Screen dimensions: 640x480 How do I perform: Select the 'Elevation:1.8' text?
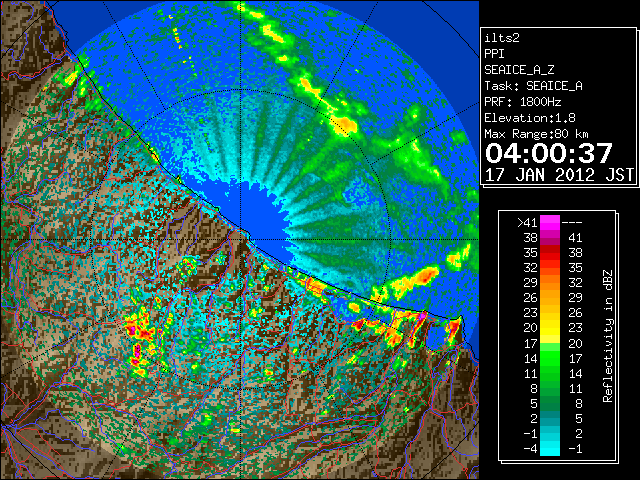point(530,118)
